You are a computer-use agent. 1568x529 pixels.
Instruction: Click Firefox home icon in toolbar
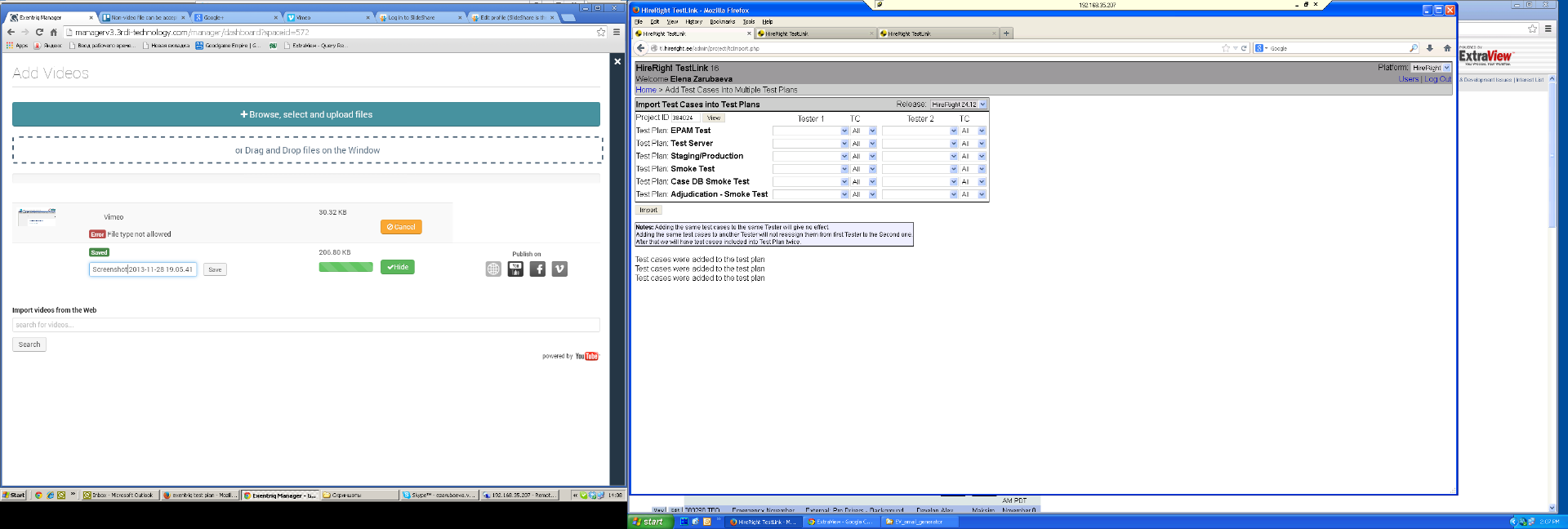pos(1447,48)
